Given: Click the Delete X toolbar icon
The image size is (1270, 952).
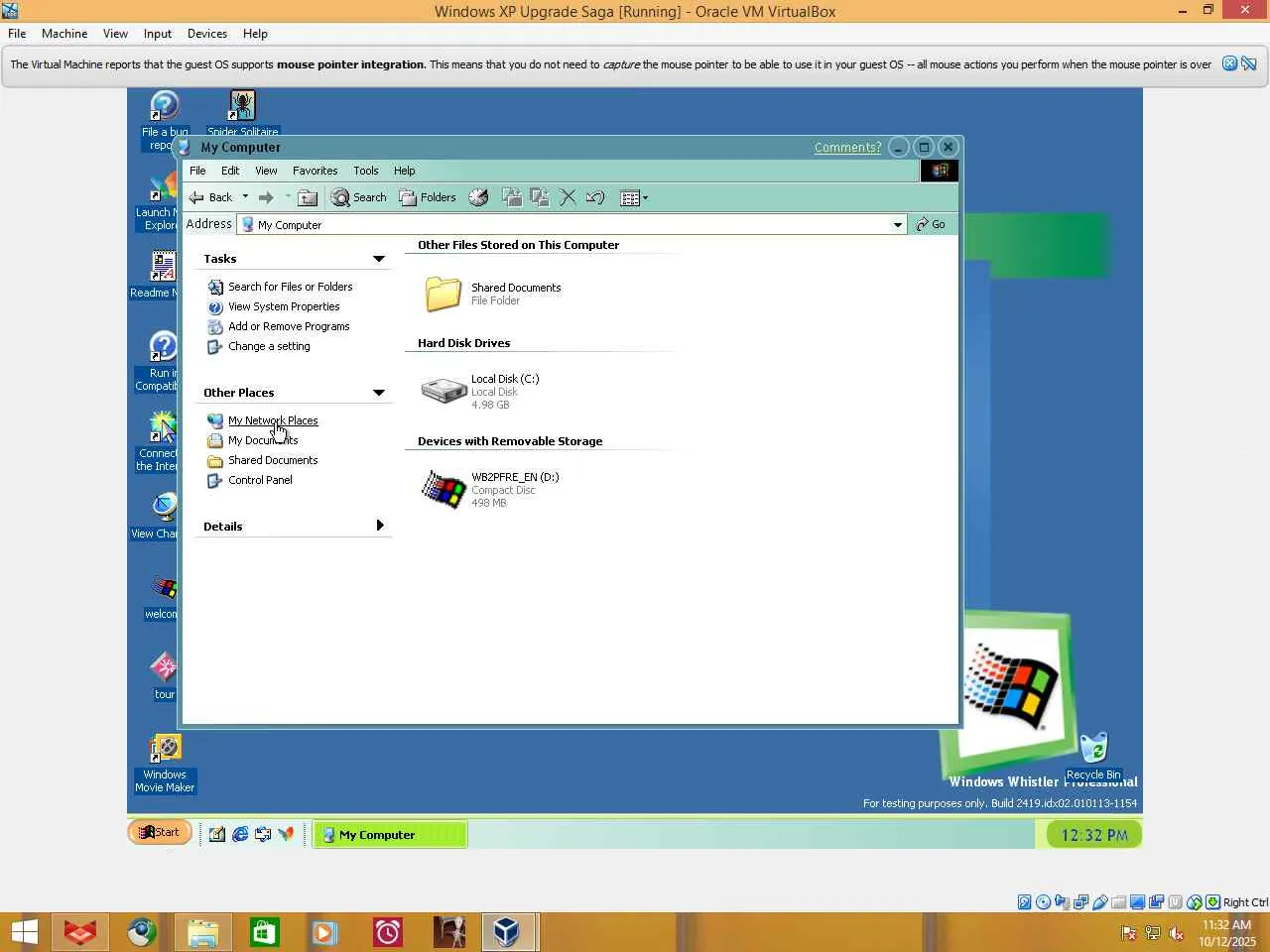Looking at the screenshot, I should [x=568, y=197].
